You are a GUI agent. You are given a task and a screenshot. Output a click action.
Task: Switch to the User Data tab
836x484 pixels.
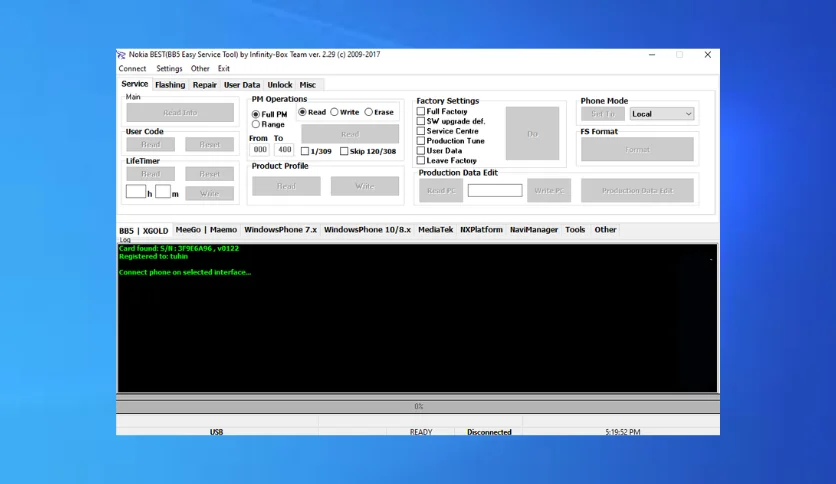click(242, 85)
